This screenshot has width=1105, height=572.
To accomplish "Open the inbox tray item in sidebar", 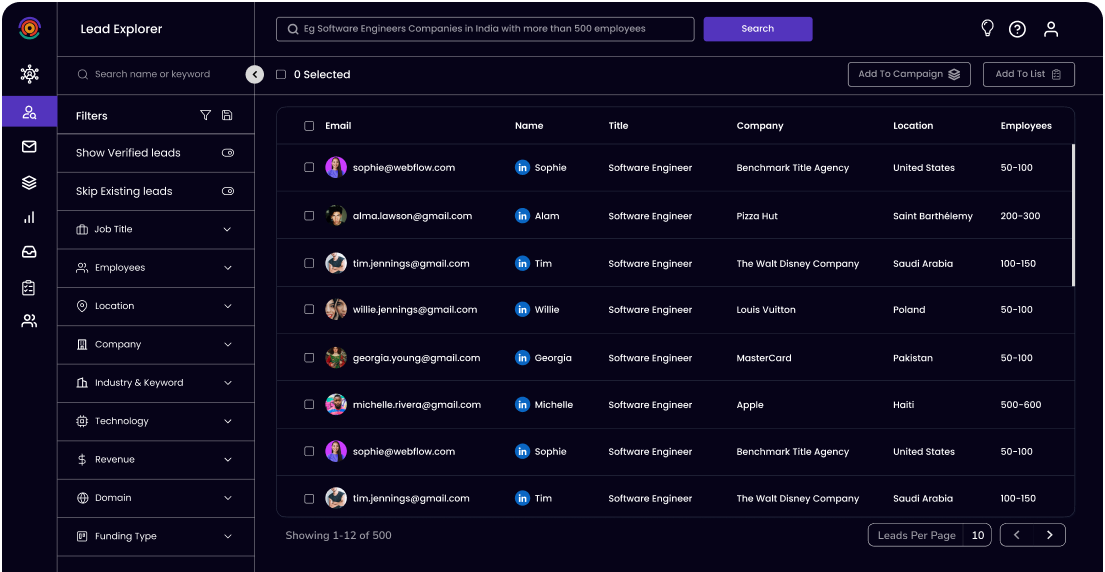I will (x=29, y=252).
